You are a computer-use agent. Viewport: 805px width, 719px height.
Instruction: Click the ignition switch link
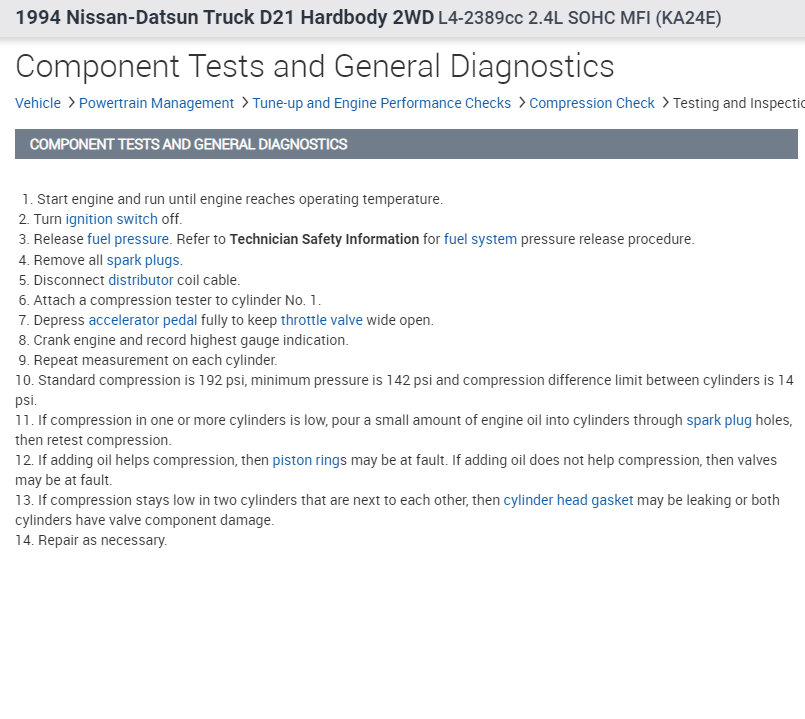tap(111, 219)
